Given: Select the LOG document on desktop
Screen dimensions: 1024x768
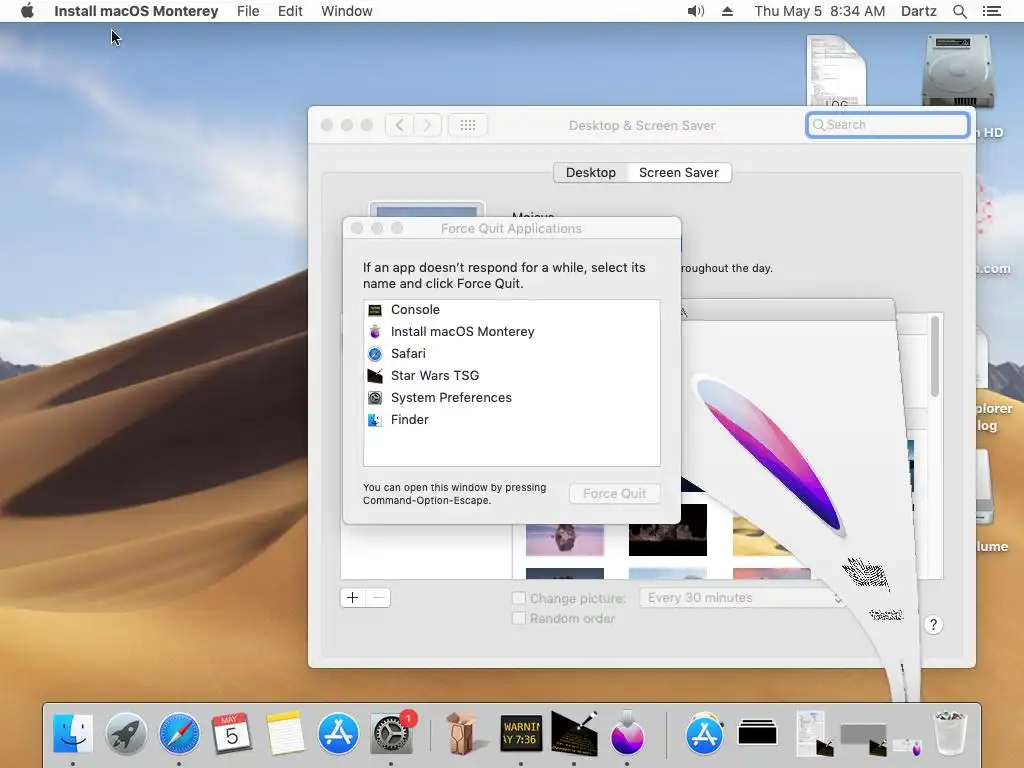Looking at the screenshot, I should coord(837,71).
